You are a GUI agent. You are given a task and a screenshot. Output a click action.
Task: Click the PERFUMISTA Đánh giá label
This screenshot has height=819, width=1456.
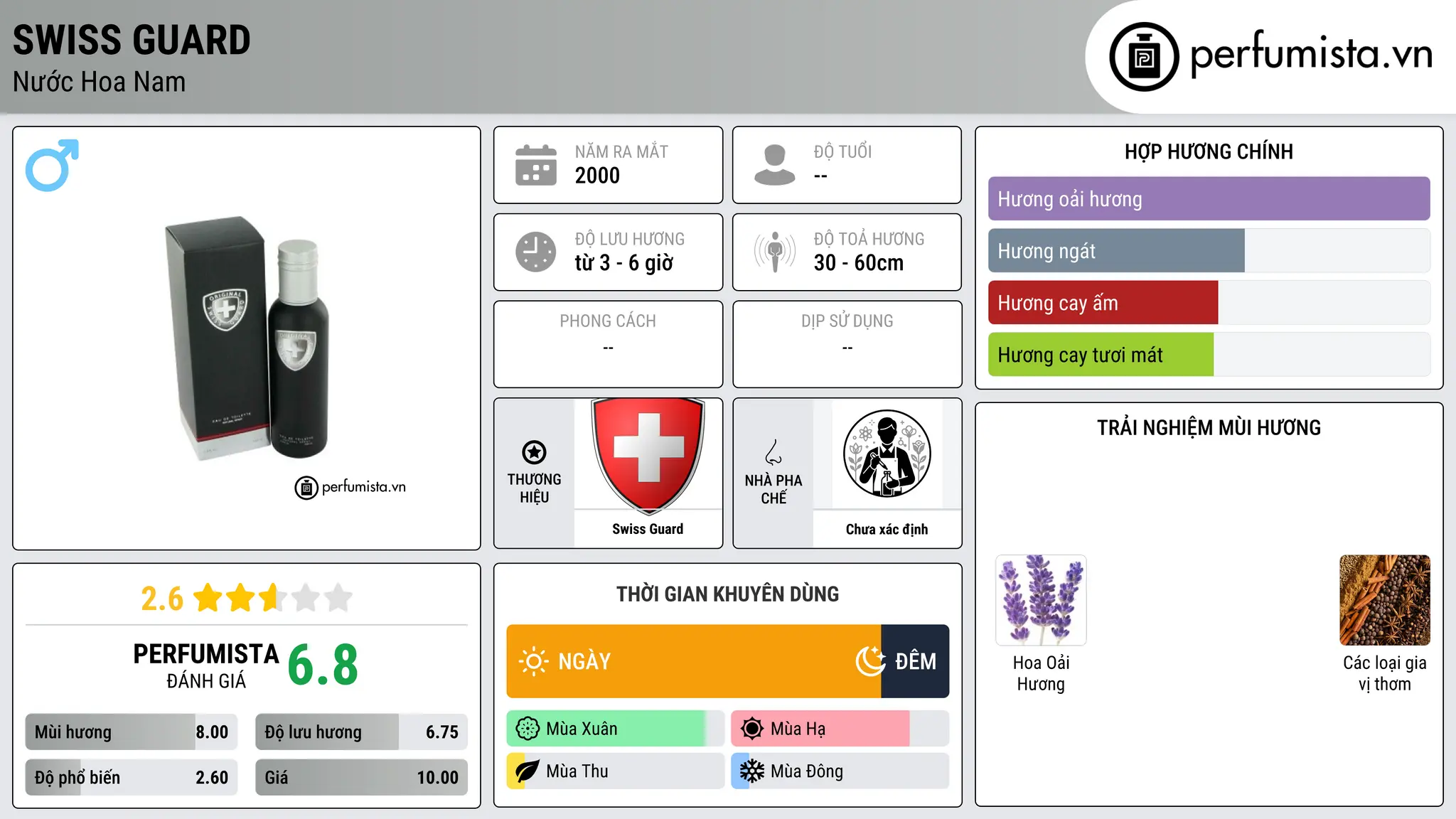point(206,665)
